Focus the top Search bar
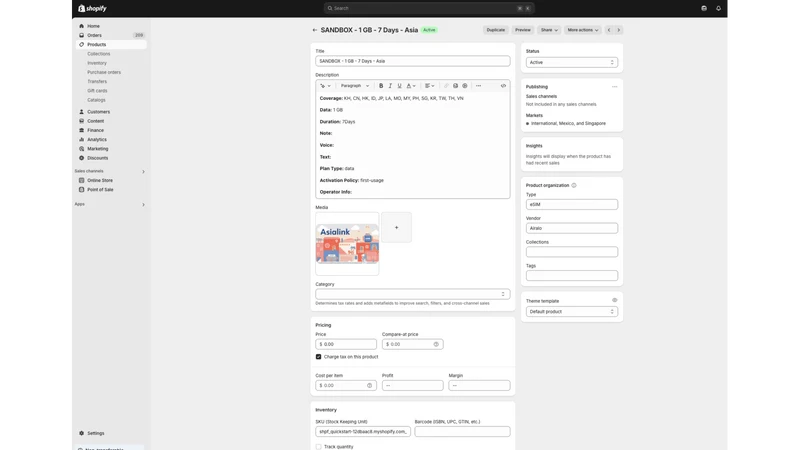 pyautogui.click(x=429, y=8)
